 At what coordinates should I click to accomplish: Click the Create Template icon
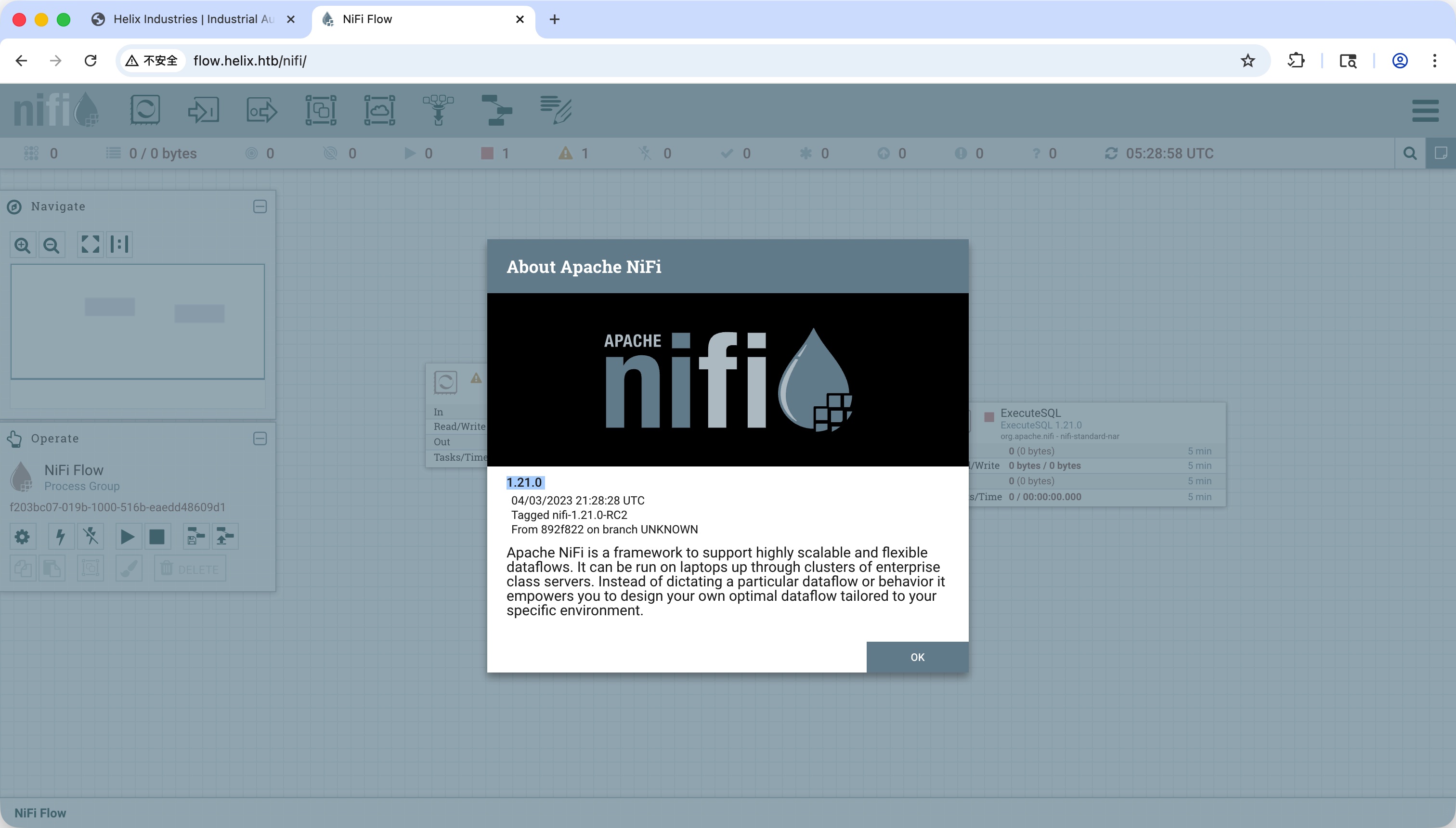pyautogui.click(x=195, y=536)
